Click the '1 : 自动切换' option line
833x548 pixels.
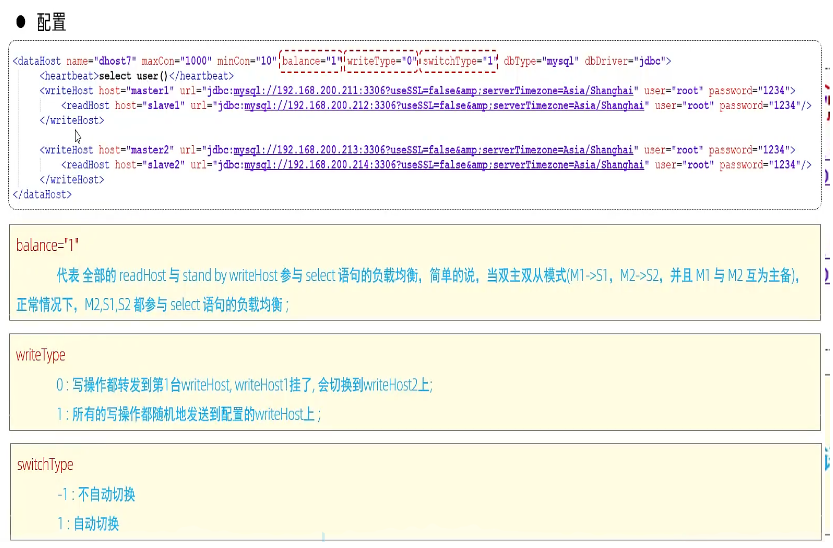(x=88, y=524)
